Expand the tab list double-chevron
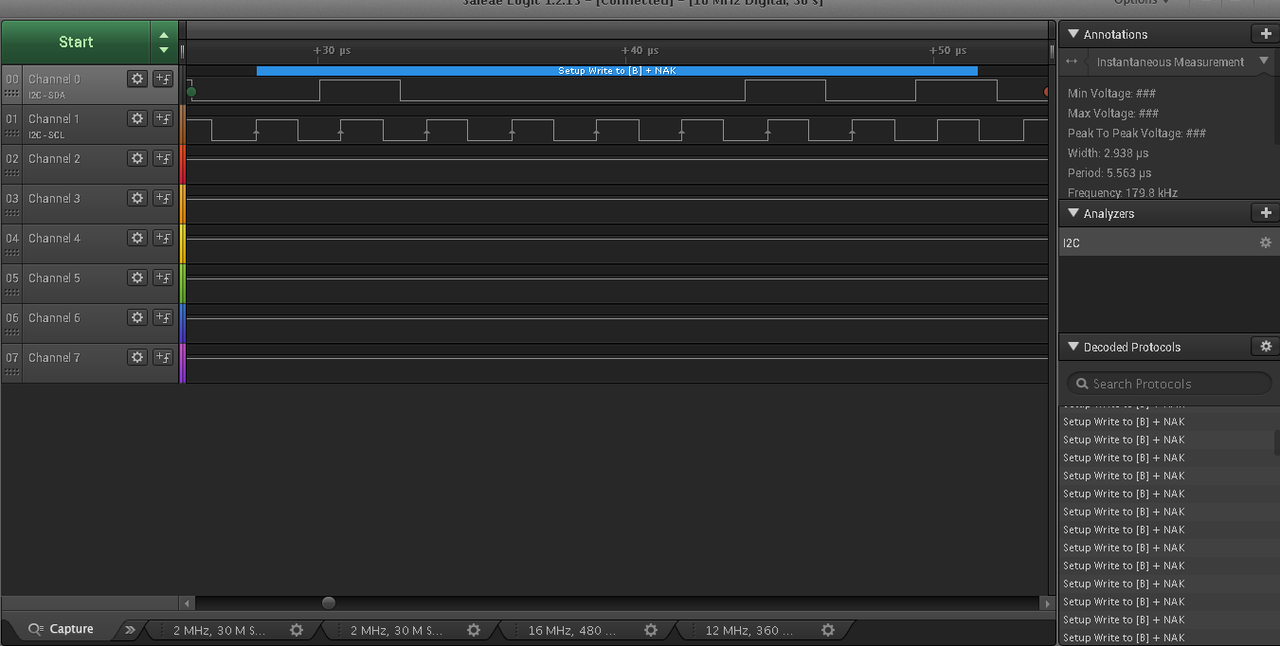1280x646 pixels. (x=129, y=630)
